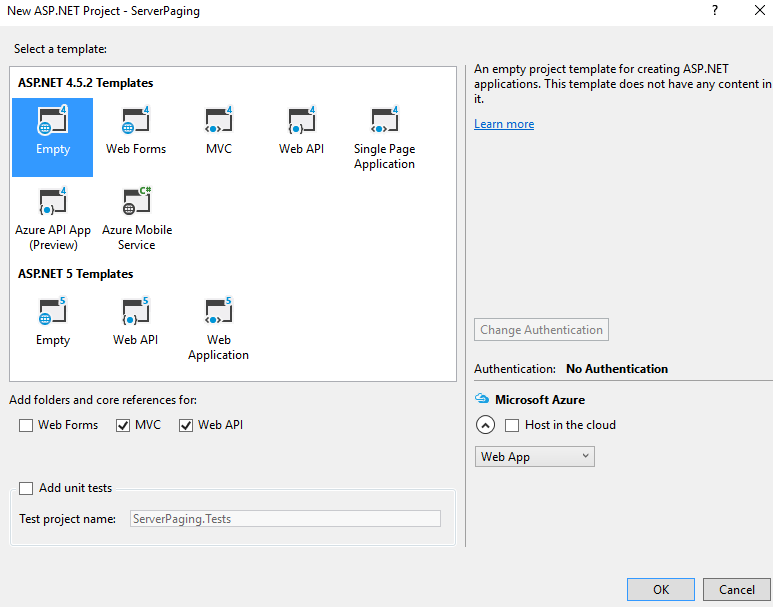Pick the ASP.NET 5 Empty template
The width and height of the screenshot is (773, 607).
coord(52,313)
